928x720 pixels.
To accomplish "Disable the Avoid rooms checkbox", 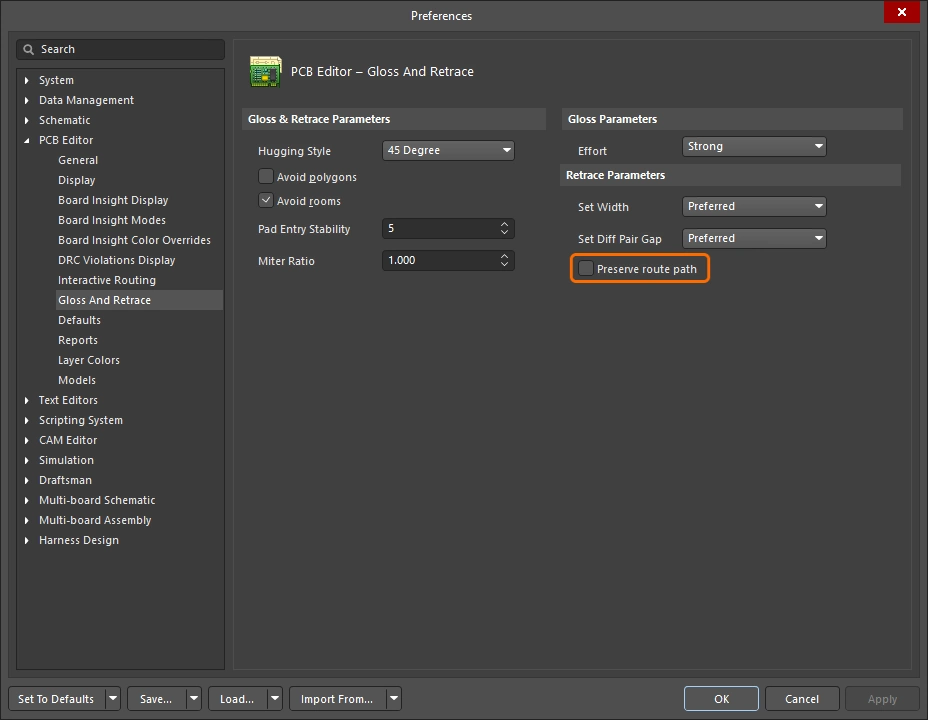I will point(266,199).
